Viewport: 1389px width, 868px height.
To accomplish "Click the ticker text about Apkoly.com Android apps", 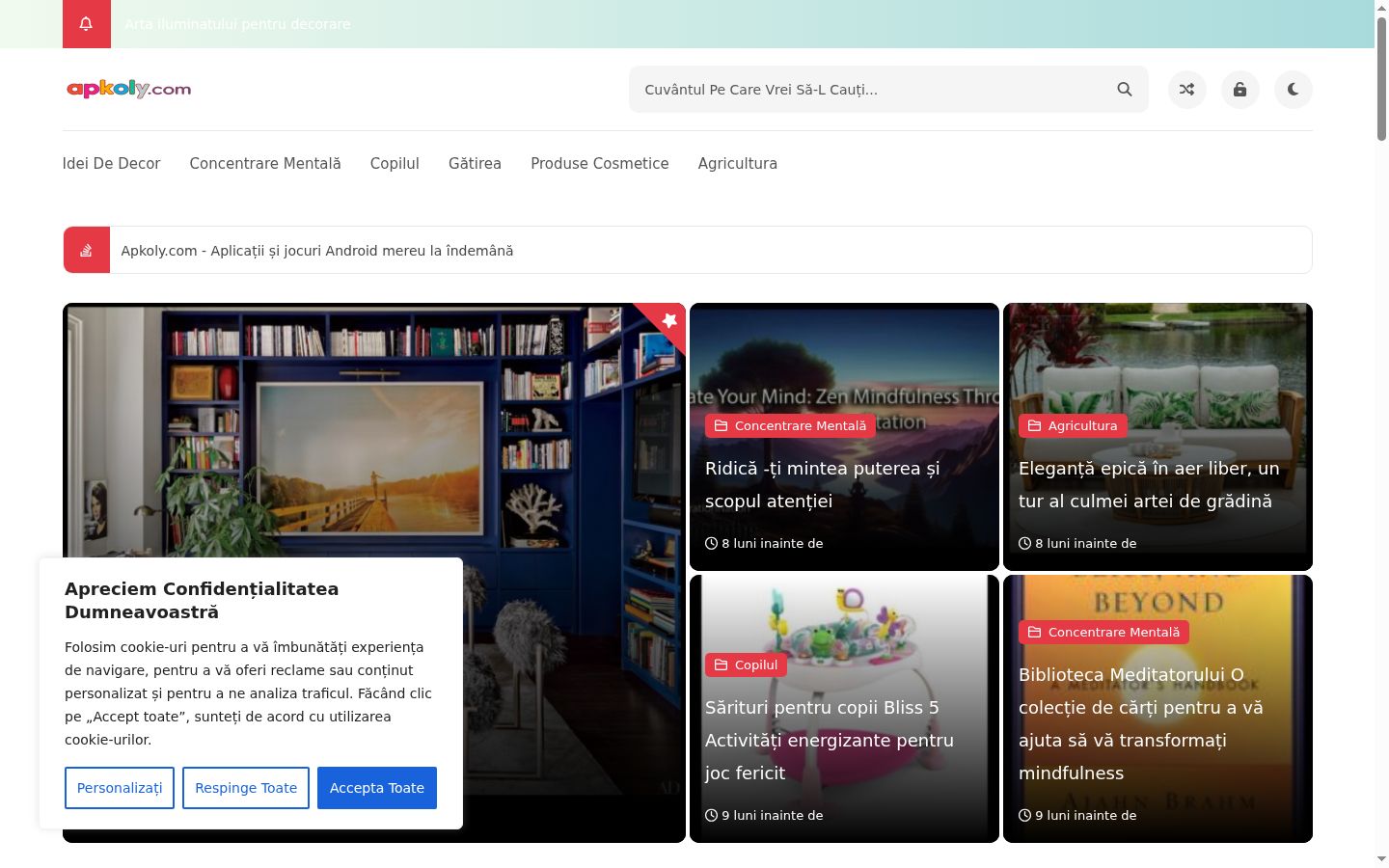I will pos(317,251).
